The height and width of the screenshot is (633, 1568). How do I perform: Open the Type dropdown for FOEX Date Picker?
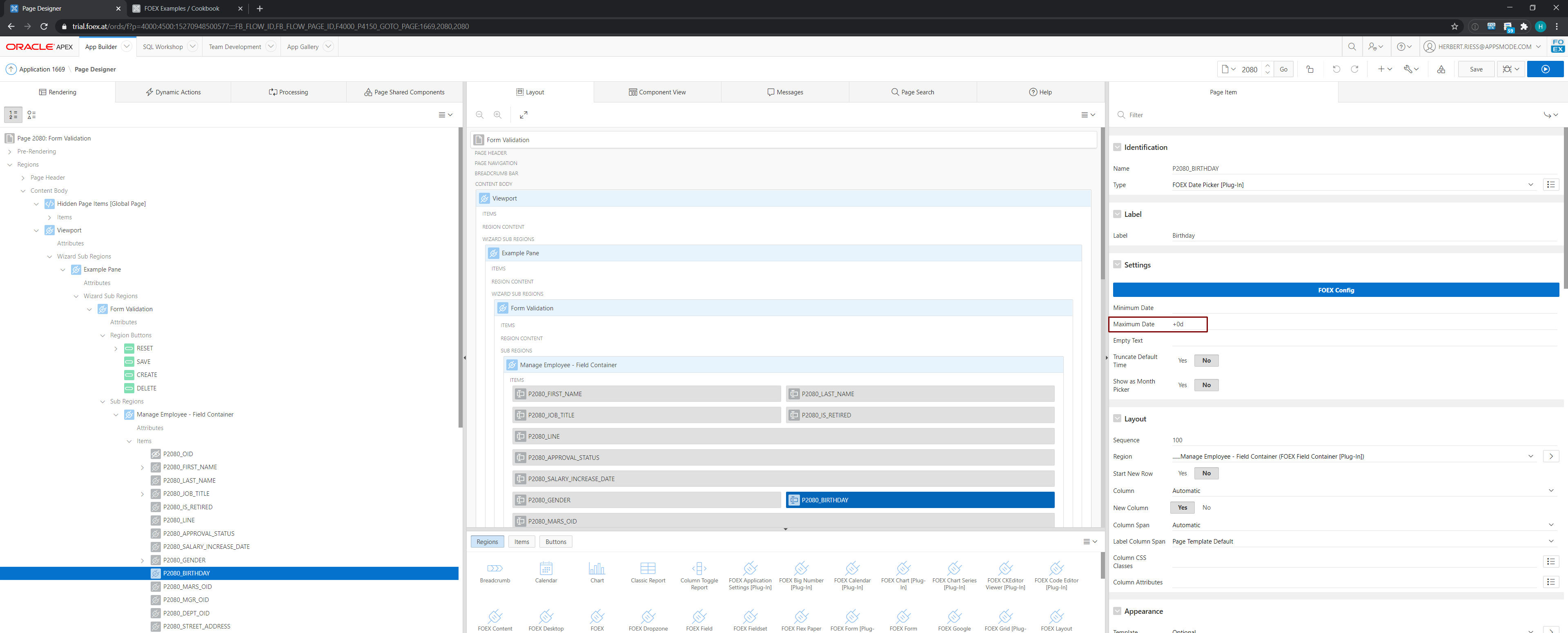[x=1530, y=185]
